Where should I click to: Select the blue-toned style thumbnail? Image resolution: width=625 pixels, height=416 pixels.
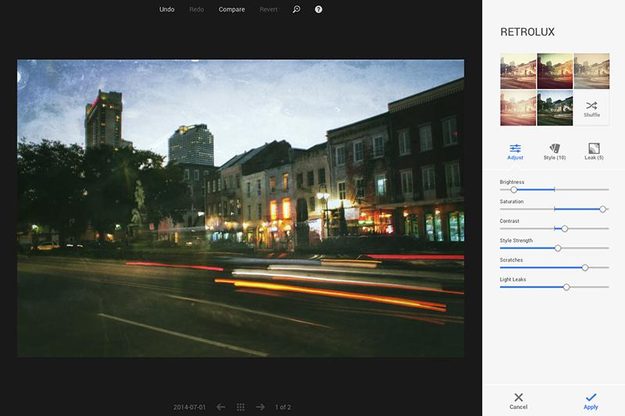coord(555,108)
